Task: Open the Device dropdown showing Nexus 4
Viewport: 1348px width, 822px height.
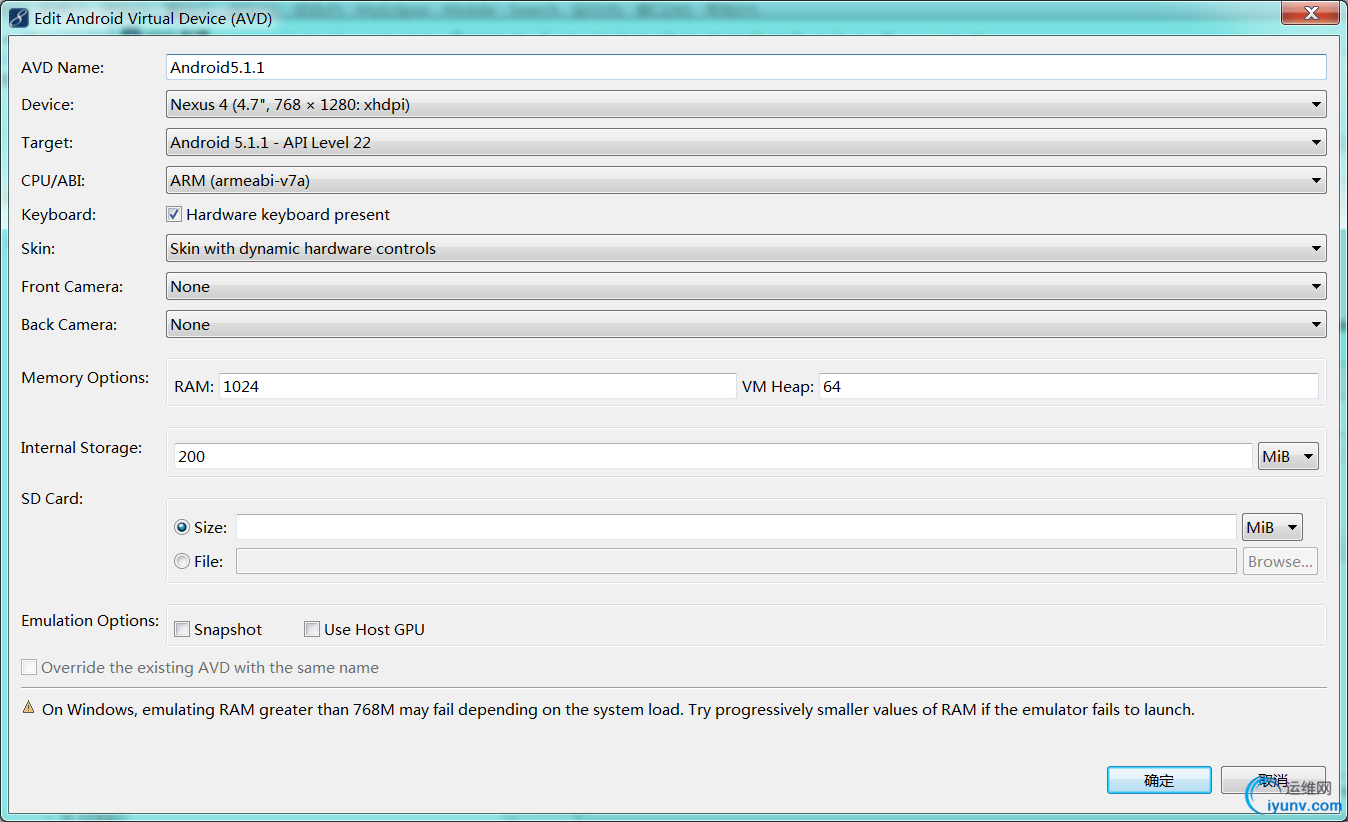Action: [x=746, y=104]
